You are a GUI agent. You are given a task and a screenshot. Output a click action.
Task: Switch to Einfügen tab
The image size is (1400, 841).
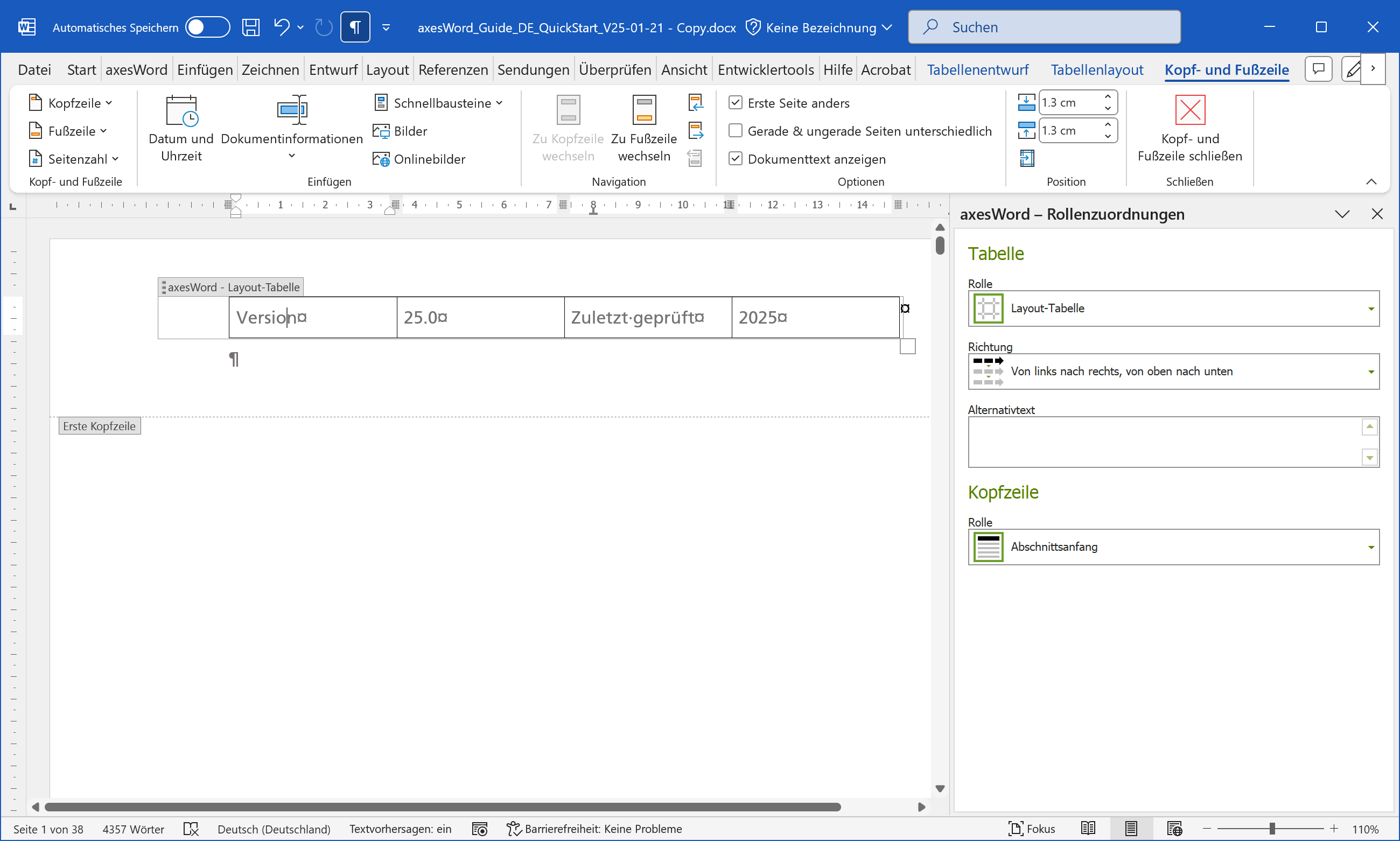click(205, 69)
